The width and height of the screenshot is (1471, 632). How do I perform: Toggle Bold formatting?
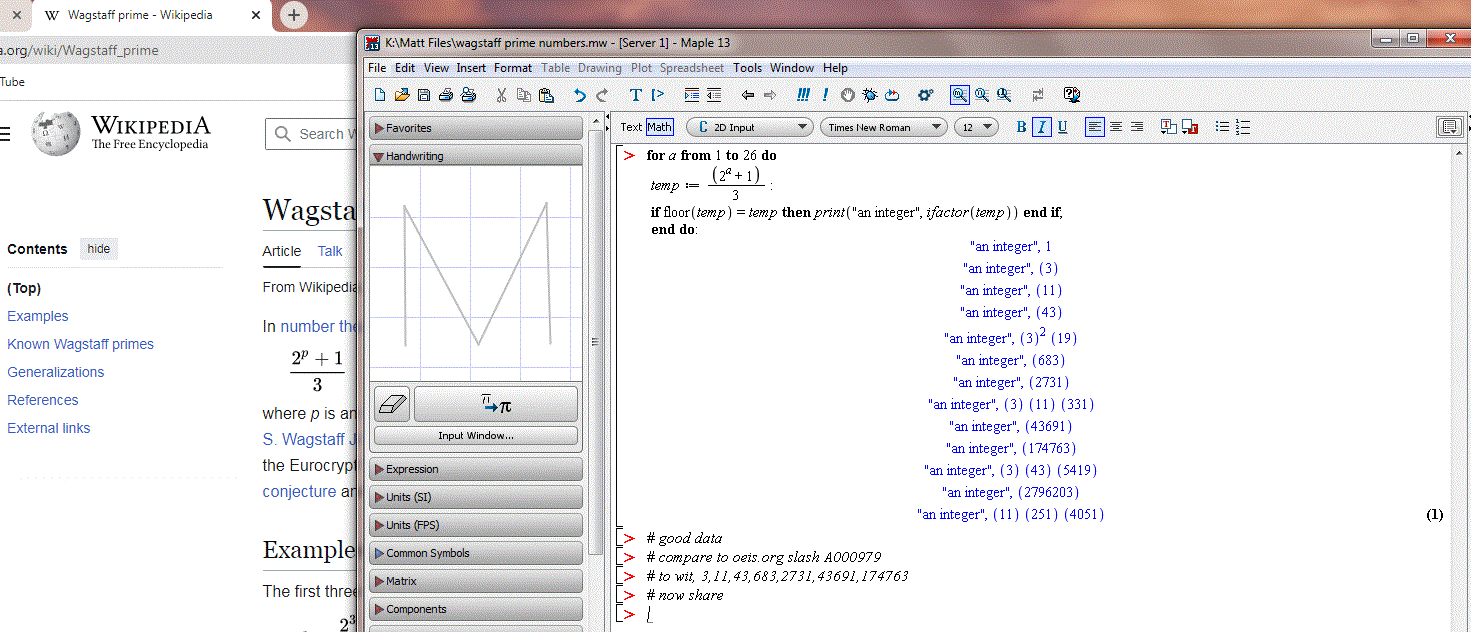click(x=1021, y=127)
